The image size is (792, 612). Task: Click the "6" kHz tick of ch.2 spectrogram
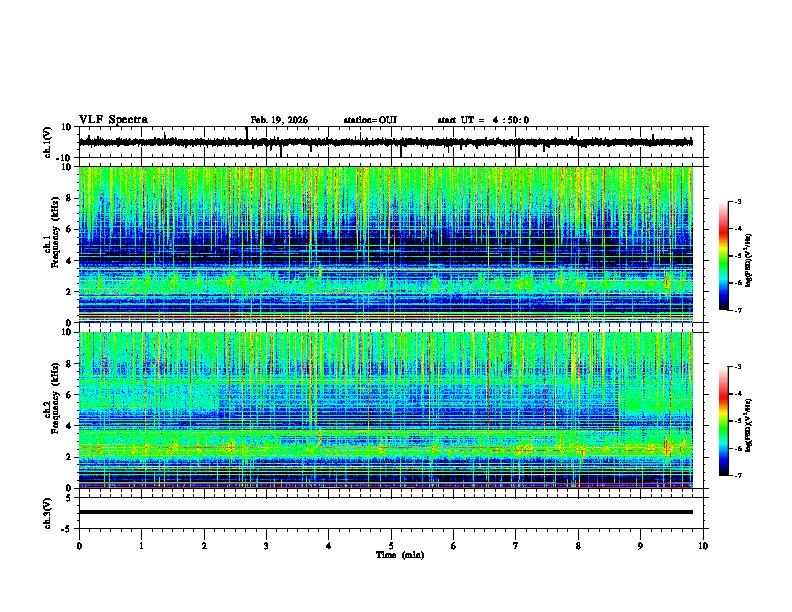pyautogui.click(x=69, y=395)
